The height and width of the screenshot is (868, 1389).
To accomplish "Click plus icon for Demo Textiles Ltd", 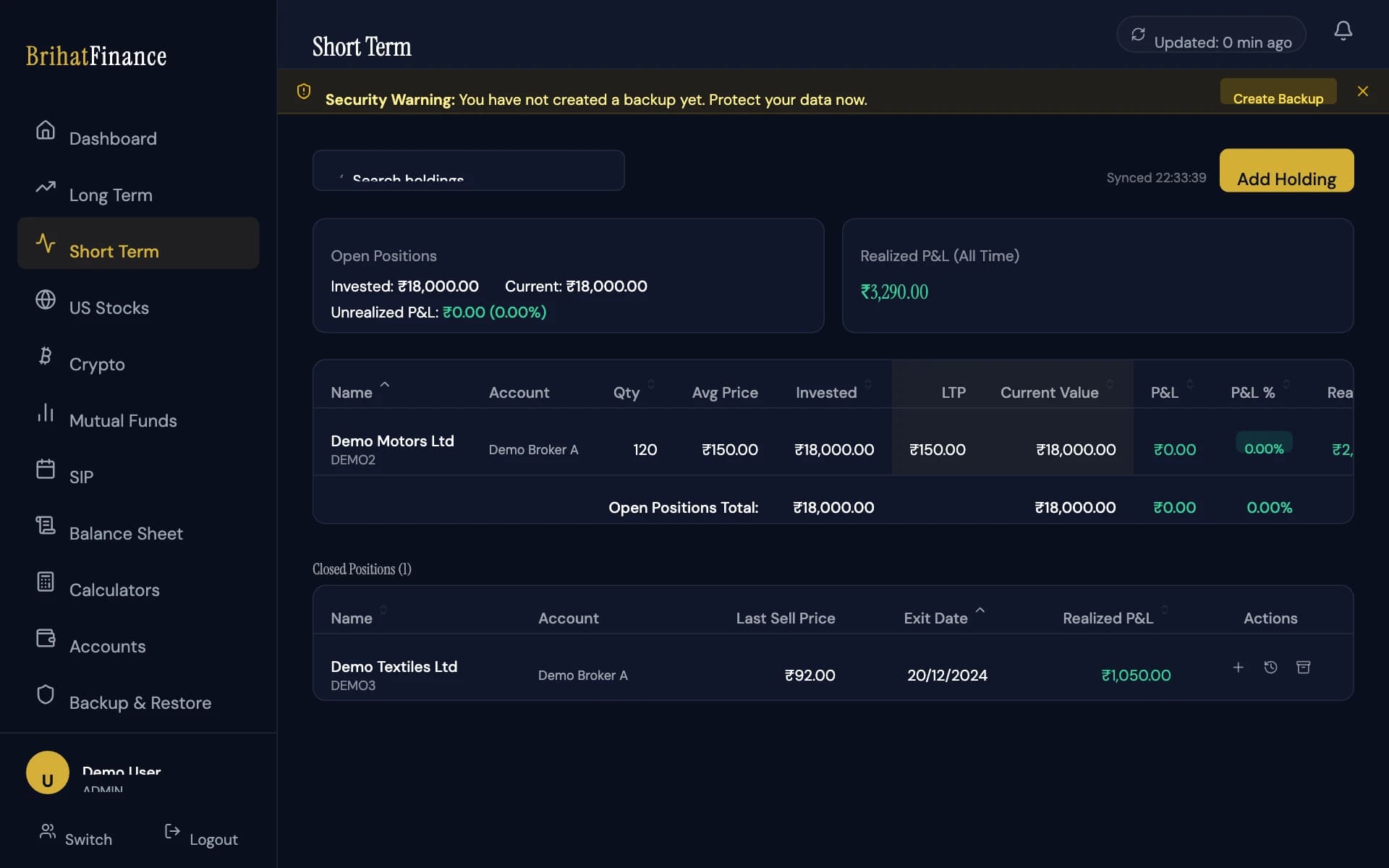I will [1239, 667].
